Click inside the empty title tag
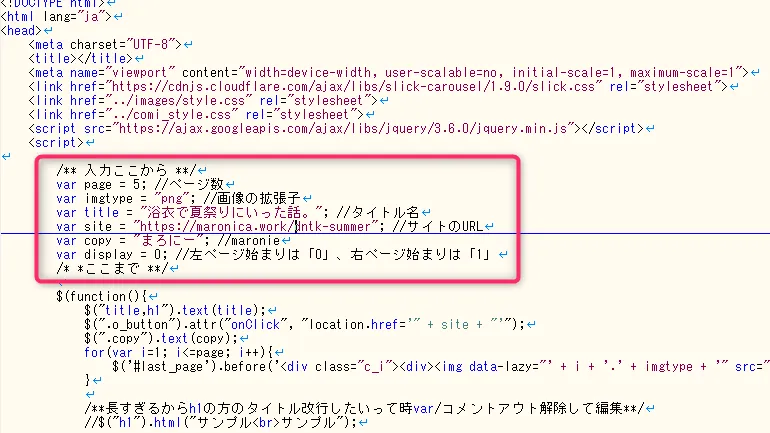 tap(68, 59)
